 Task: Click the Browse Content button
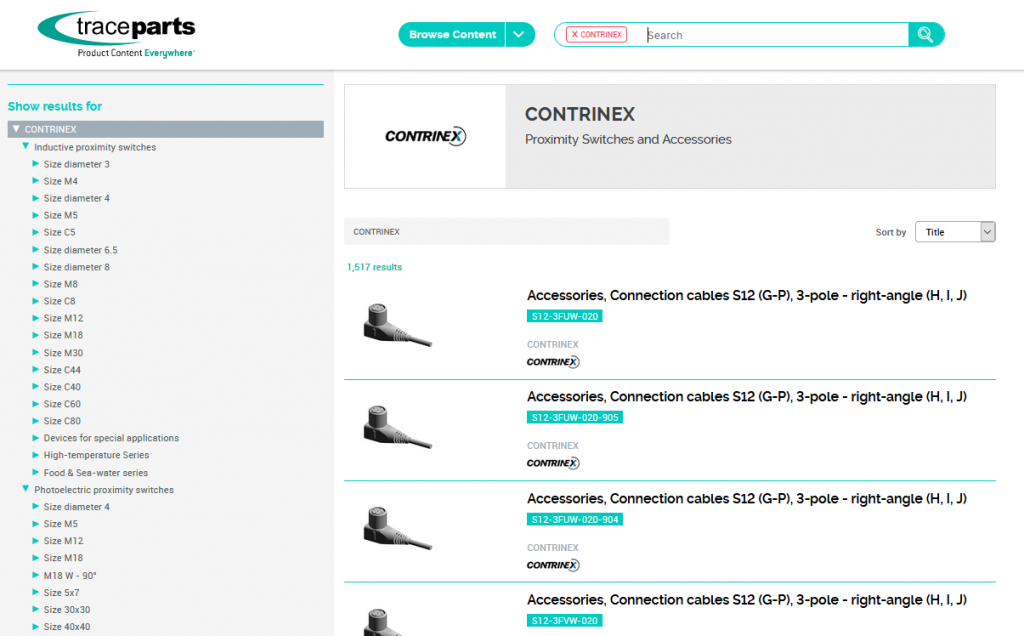pyautogui.click(x=452, y=35)
